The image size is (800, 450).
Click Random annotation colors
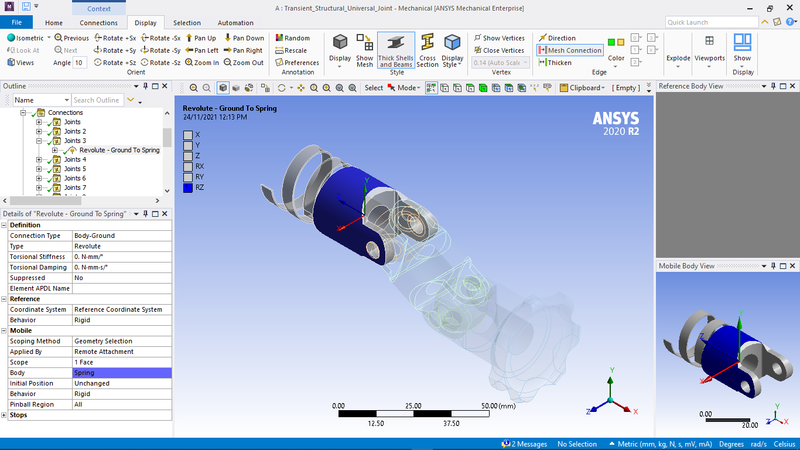point(292,38)
